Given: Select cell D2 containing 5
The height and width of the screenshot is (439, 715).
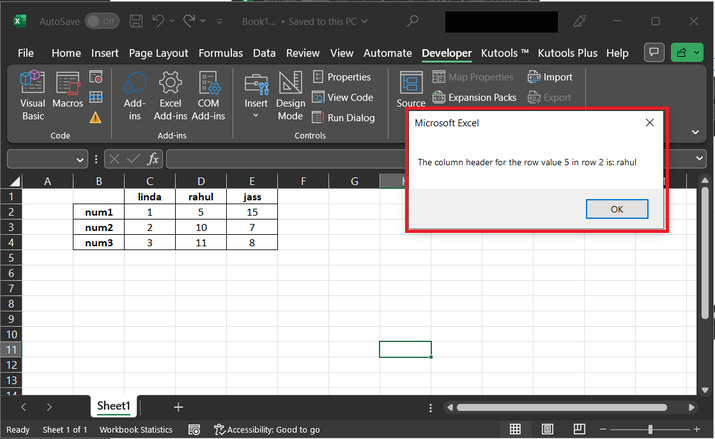Looking at the screenshot, I should click(x=201, y=212).
